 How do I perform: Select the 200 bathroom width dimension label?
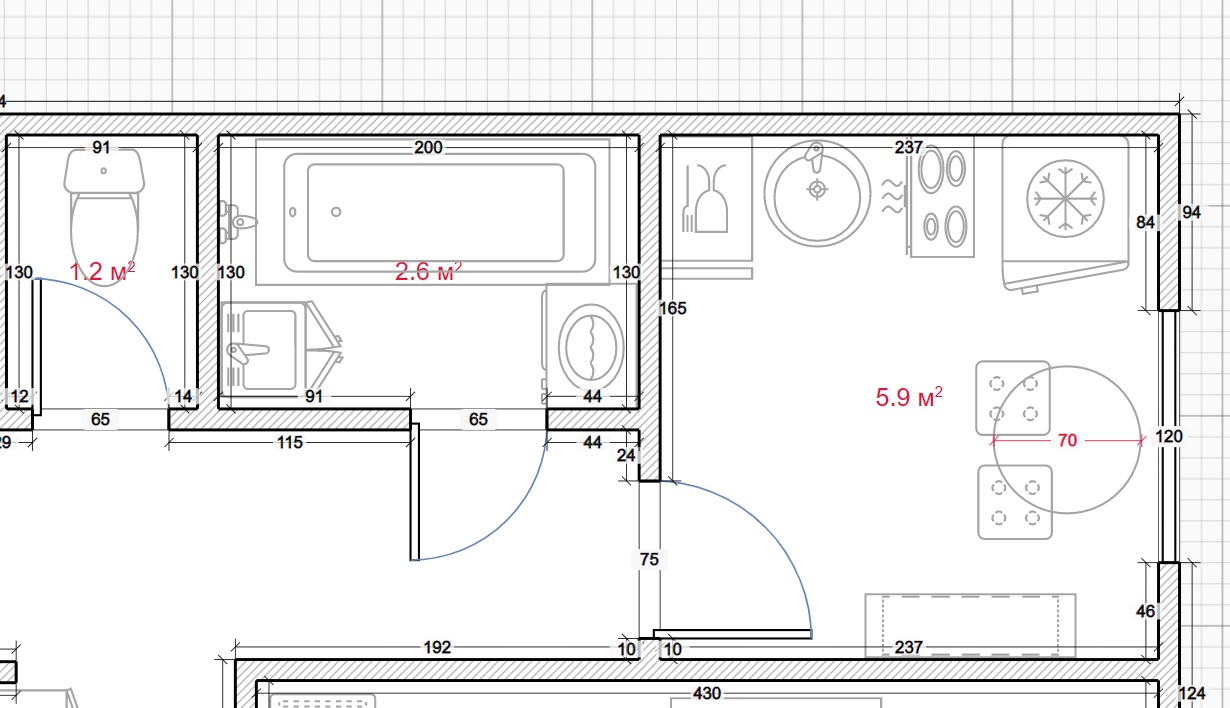tap(428, 148)
